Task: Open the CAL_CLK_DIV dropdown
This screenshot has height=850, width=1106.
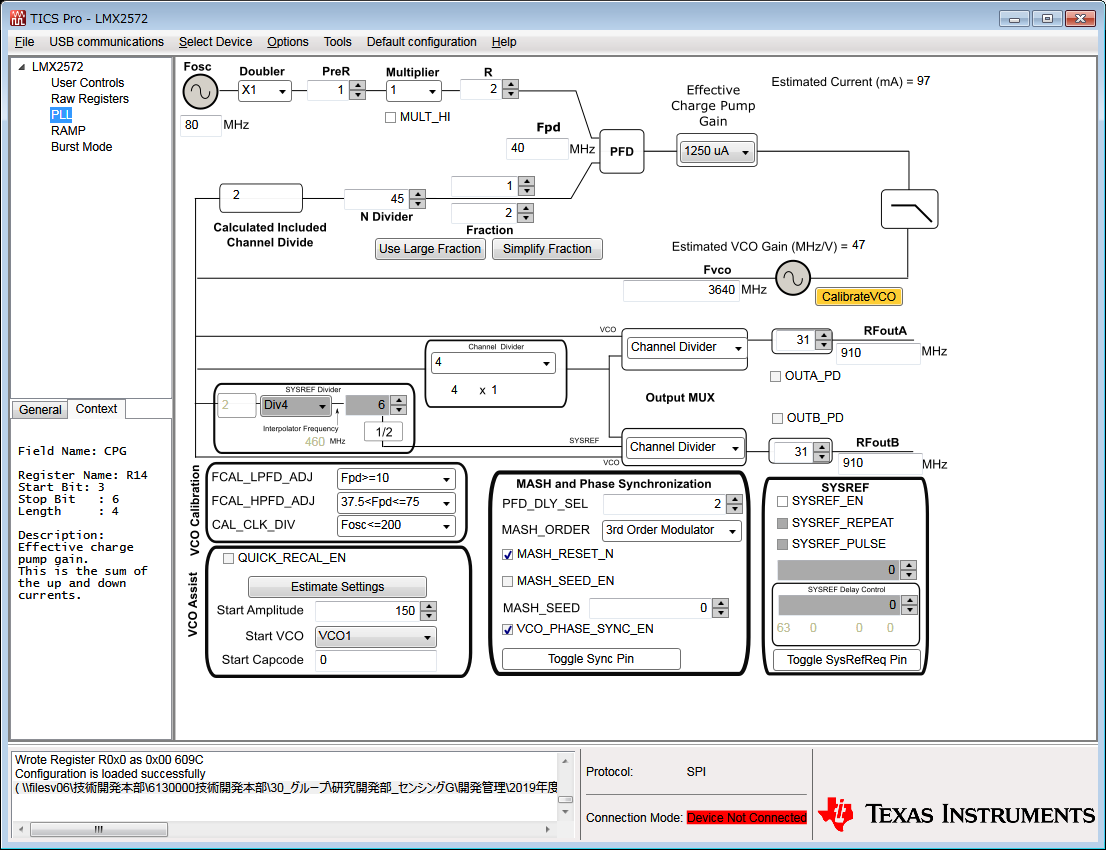Action: coord(396,526)
